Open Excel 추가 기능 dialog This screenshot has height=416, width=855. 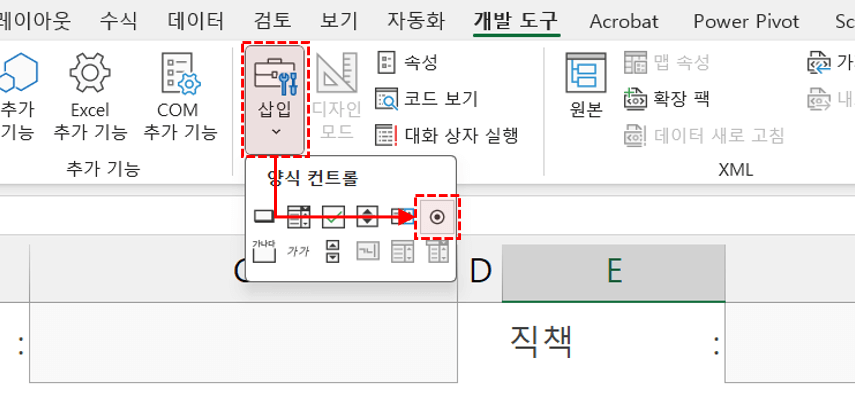coord(91,97)
